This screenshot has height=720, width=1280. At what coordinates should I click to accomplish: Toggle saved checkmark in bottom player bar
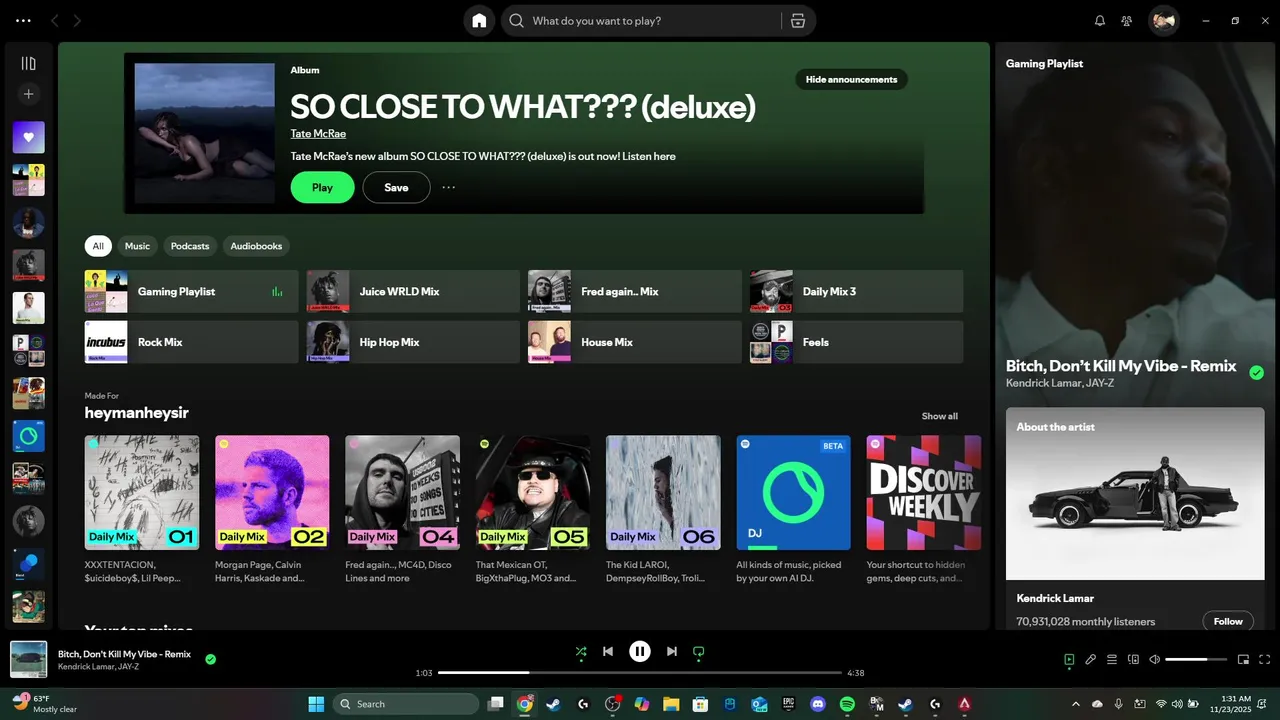tap(210, 659)
